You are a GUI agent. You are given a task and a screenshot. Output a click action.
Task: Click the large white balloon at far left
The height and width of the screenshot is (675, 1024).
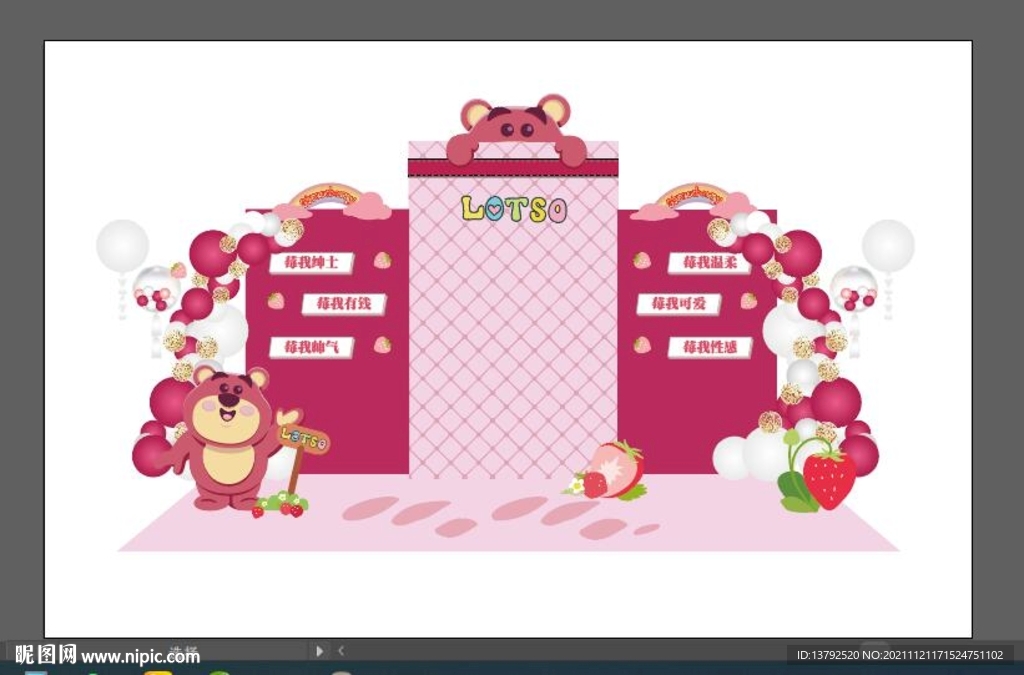122,246
